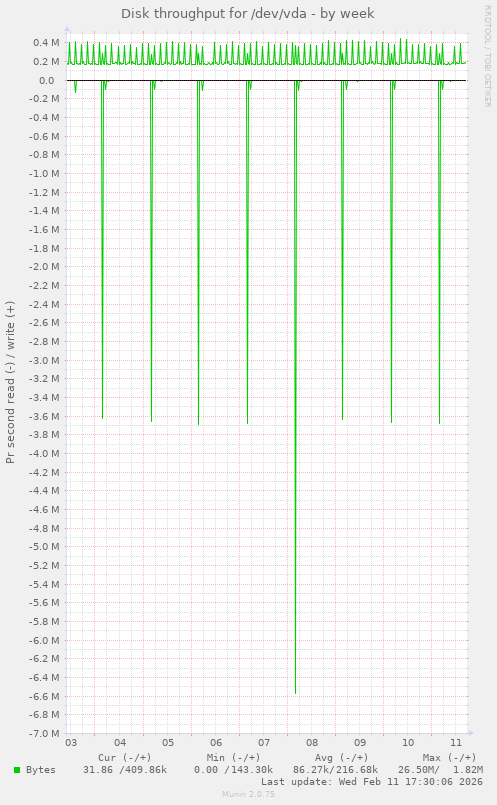Click the 'Bytes' legend label
The height and width of the screenshot is (805, 497).
coord(41,770)
